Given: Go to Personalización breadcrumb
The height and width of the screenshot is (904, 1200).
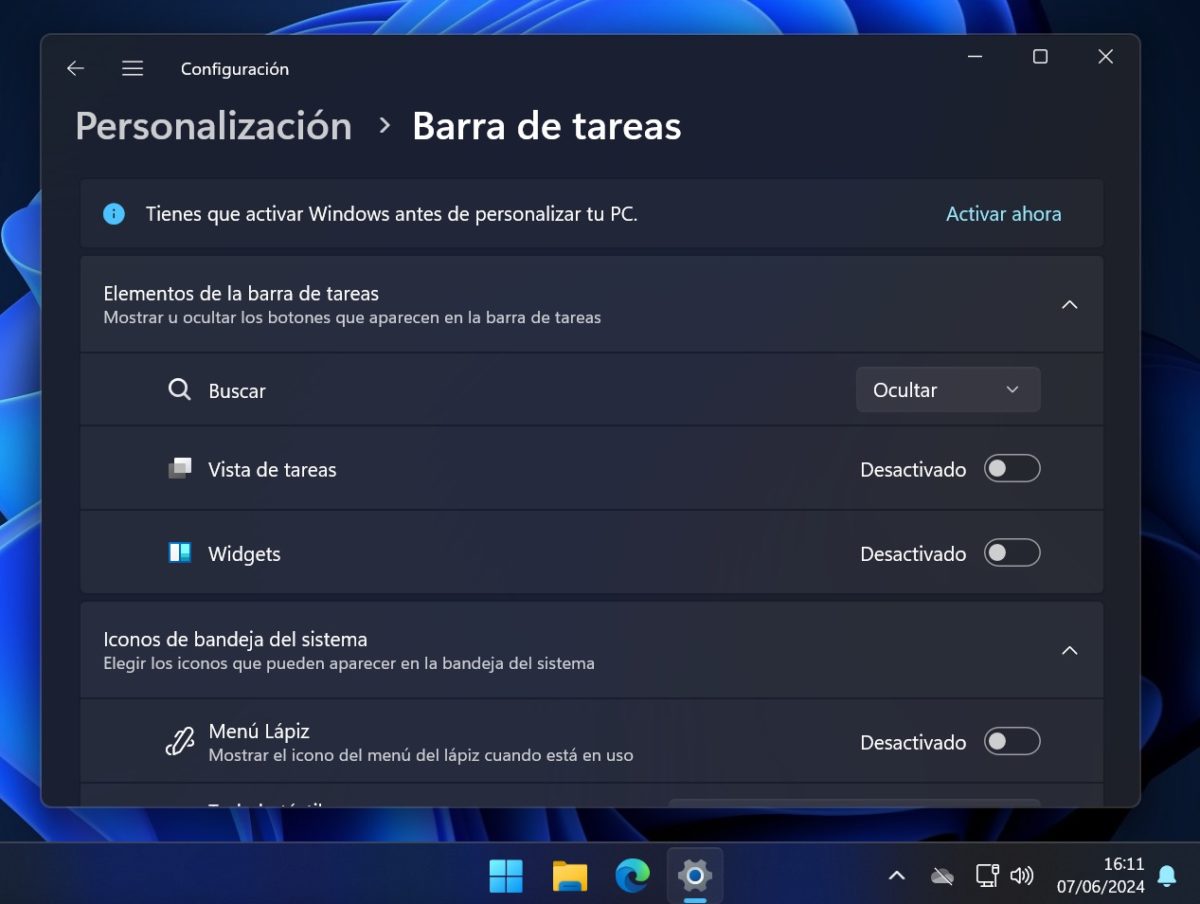Looking at the screenshot, I should pyautogui.click(x=214, y=126).
